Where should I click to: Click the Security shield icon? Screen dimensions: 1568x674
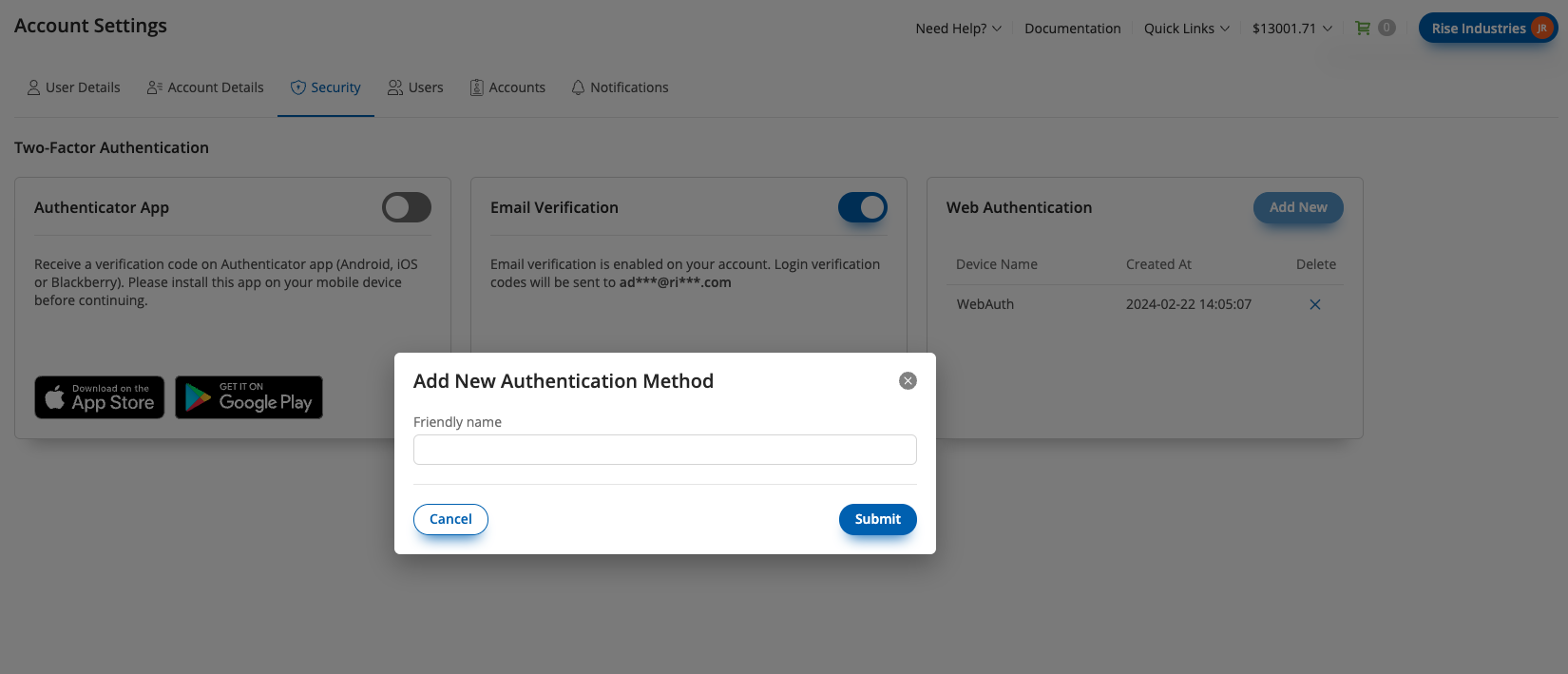(298, 87)
